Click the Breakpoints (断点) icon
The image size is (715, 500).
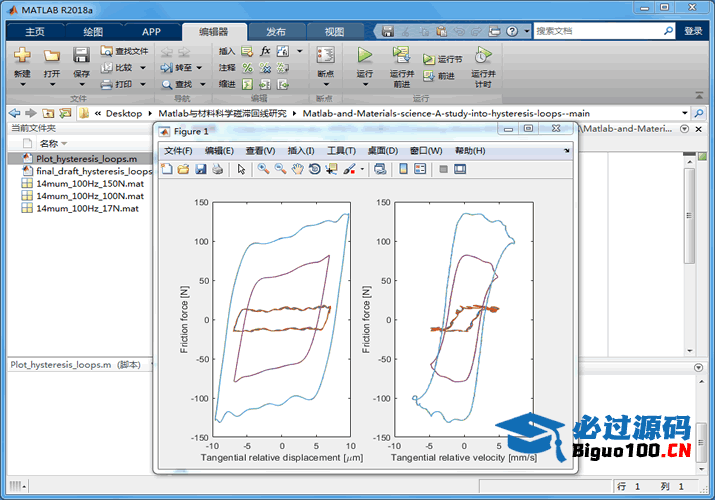(x=326, y=55)
